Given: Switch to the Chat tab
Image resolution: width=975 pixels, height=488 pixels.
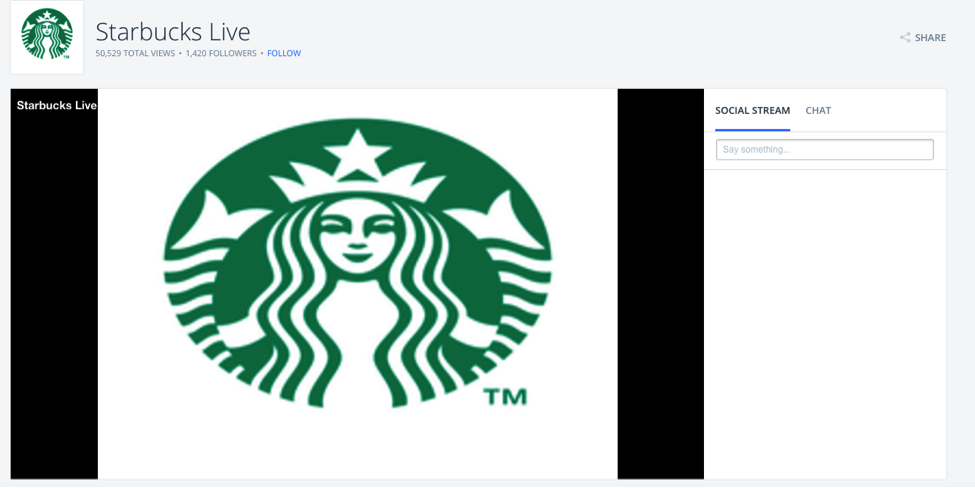Looking at the screenshot, I should pos(818,111).
